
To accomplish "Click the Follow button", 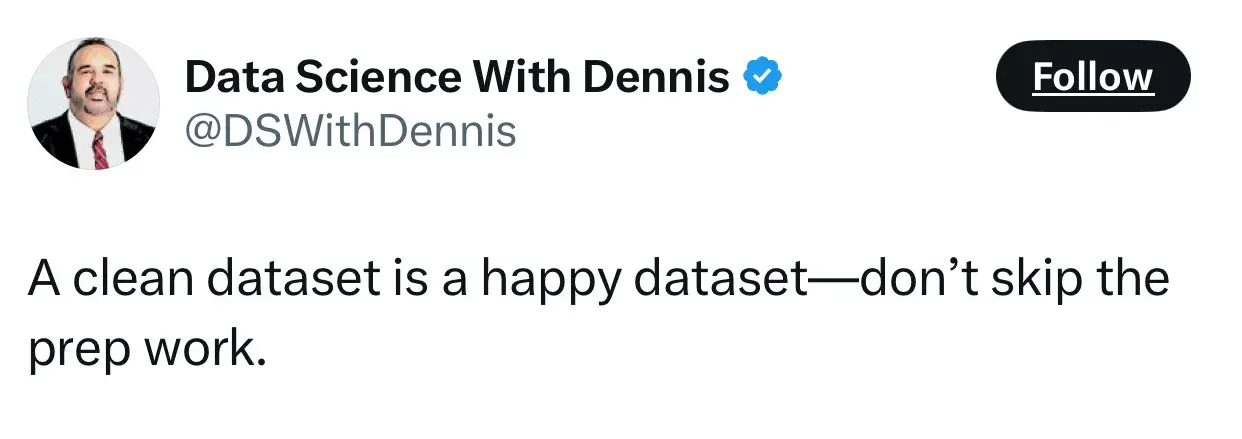I will [x=1093, y=77].
